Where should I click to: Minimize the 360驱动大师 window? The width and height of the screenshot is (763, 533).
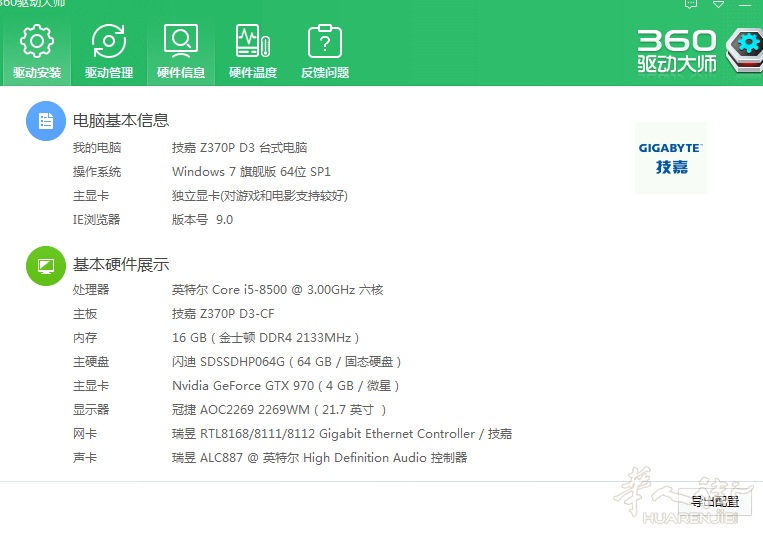[745, 4]
